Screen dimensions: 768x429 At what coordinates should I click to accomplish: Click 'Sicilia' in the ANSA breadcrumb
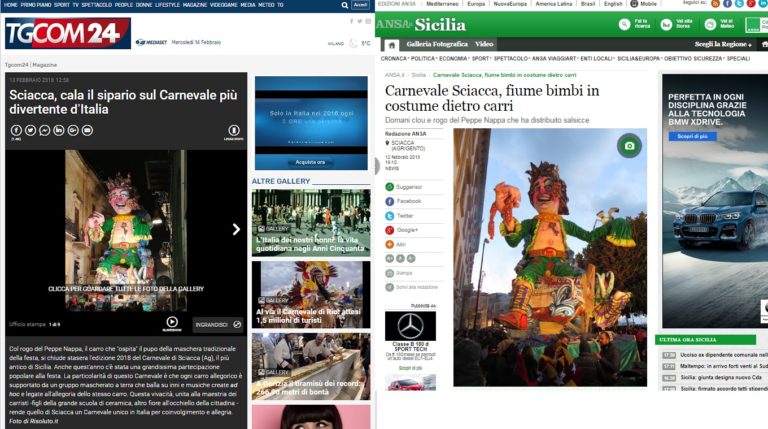[x=418, y=74]
